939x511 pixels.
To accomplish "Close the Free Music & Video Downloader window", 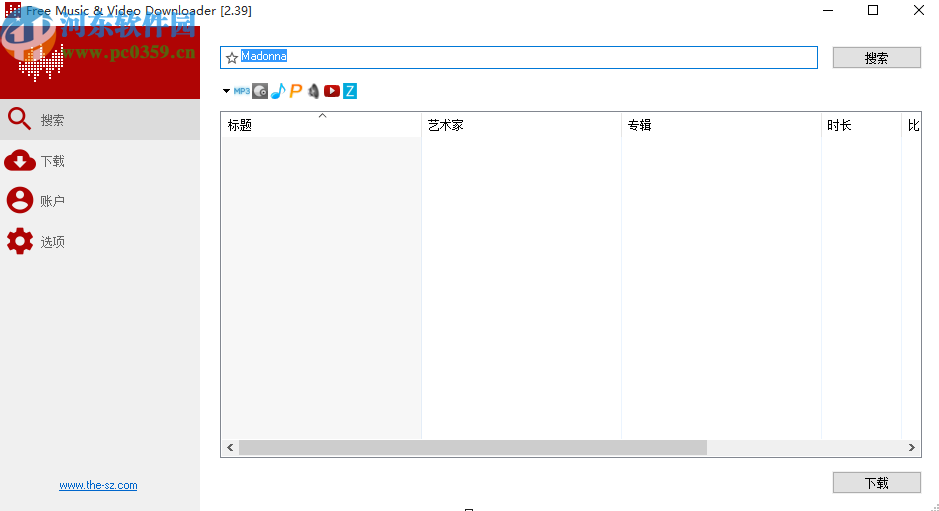I will coord(919,10).
